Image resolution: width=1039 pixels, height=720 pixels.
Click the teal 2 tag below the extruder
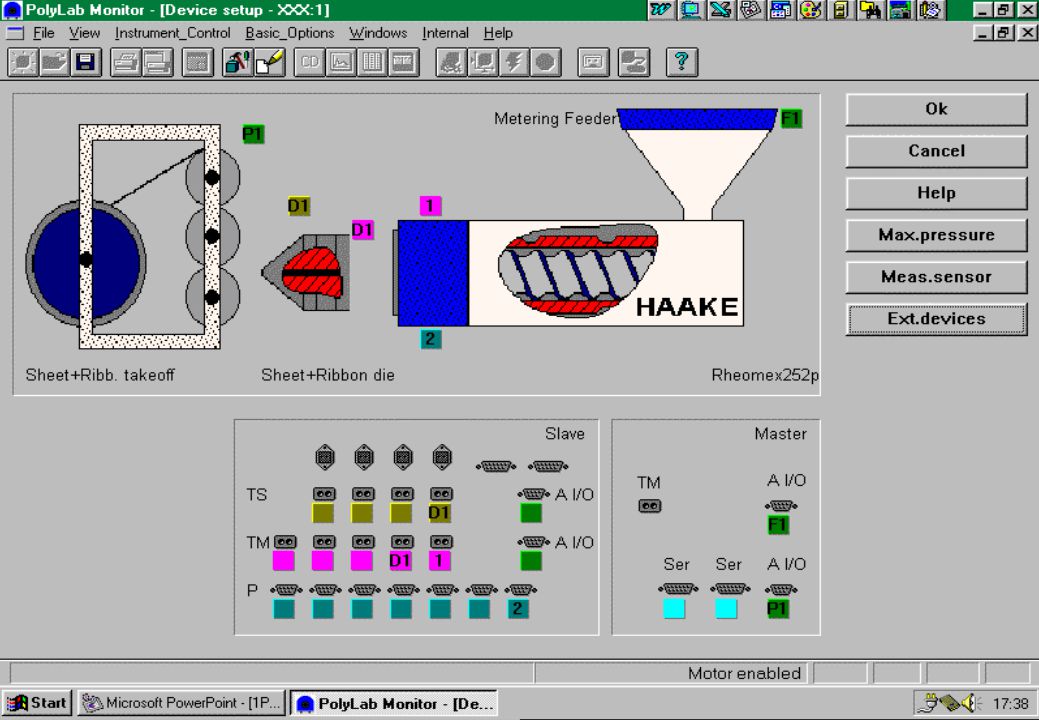coord(430,339)
